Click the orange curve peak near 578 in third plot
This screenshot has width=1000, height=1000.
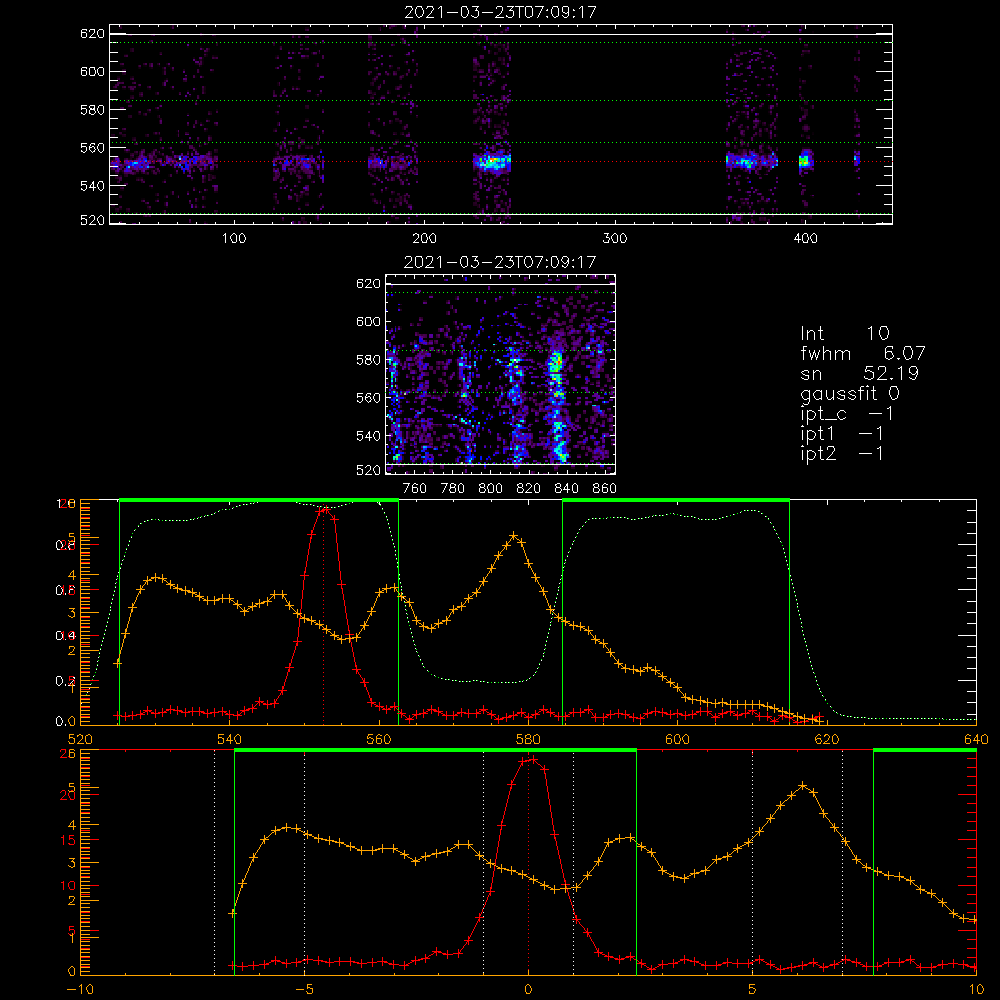(x=514, y=535)
